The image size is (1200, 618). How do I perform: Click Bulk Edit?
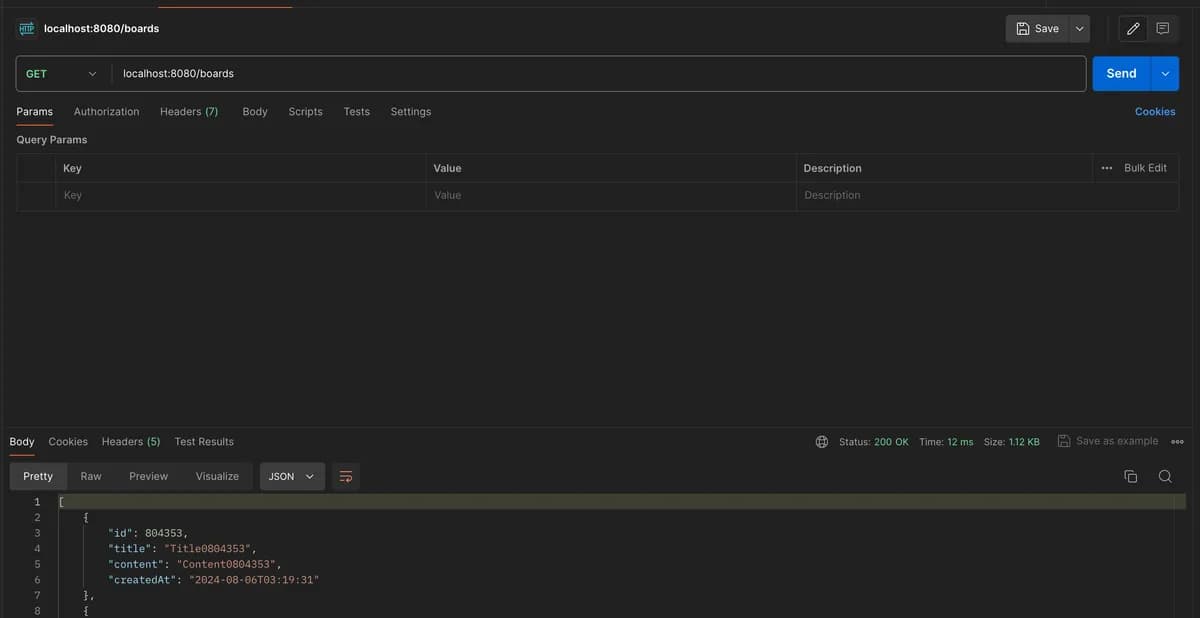pyautogui.click(x=1145, y=168)
